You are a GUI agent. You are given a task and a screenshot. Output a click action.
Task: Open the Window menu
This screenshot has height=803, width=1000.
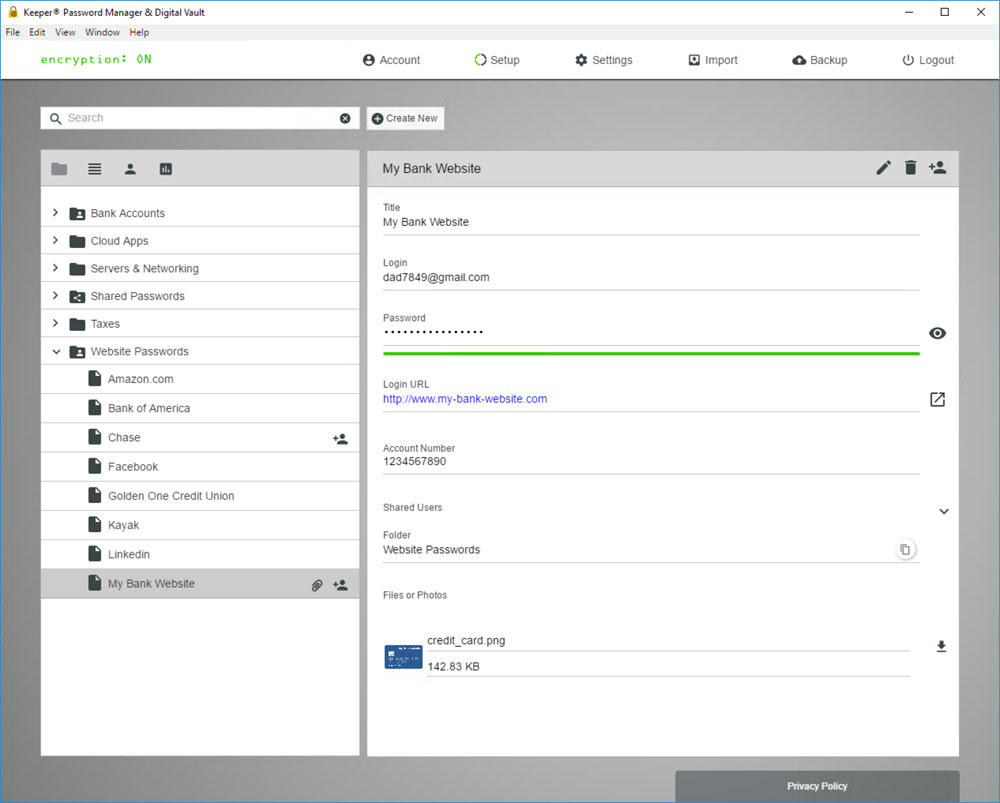tap(102, 33)
